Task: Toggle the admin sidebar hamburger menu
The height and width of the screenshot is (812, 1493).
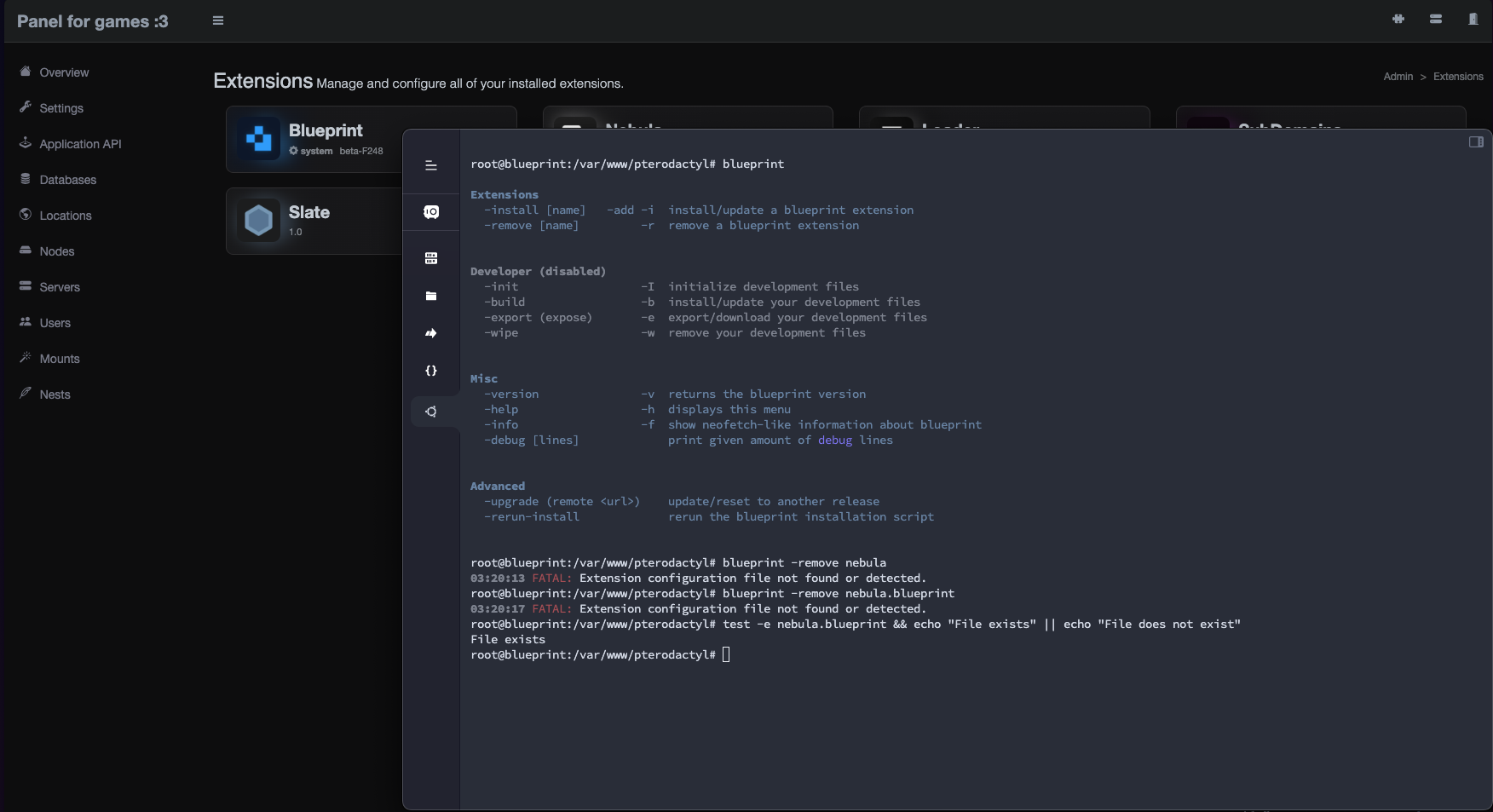Action: click(218, 20)
